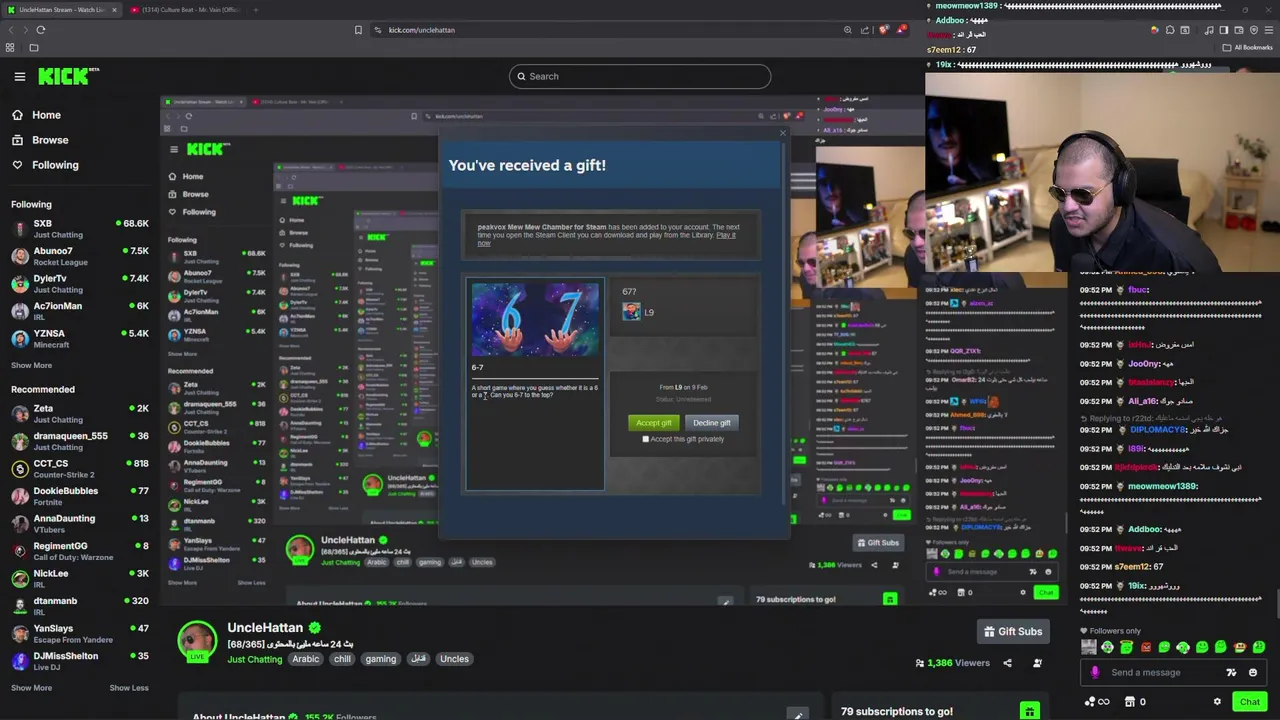Open Zeta channel in Recommended
Screen dimensions: 1280x720
pyautogui.click(x=80, y=414)
